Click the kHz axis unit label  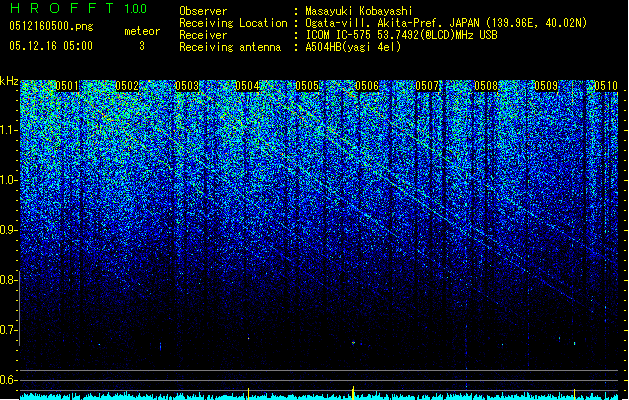pyautogui.click(x=9, y=81)
